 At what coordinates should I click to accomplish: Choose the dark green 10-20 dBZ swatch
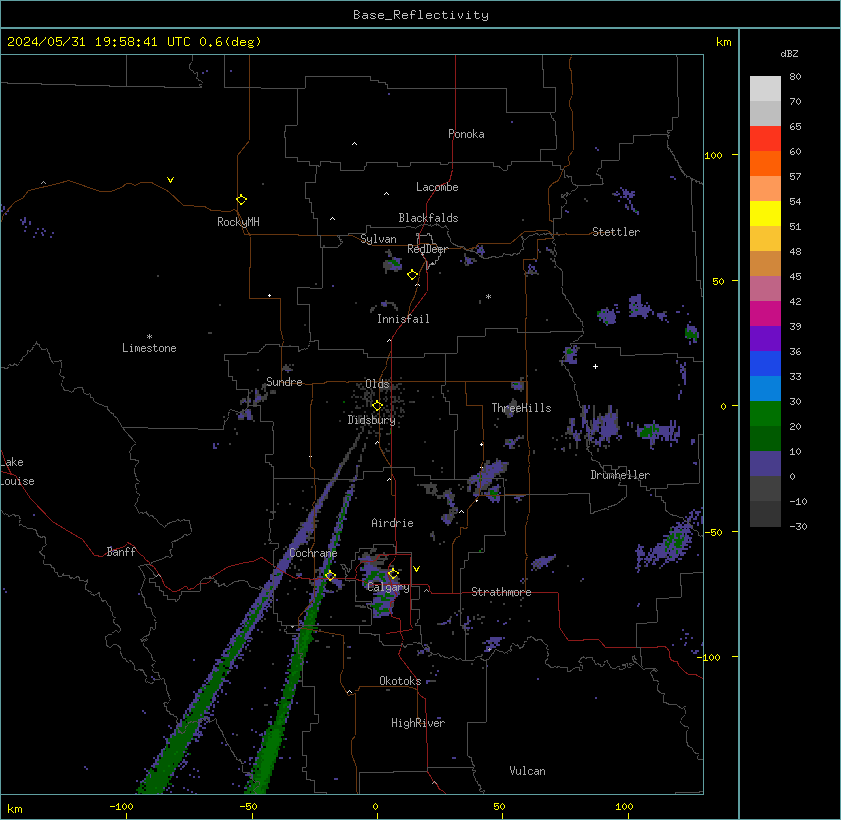[x=765, y=438]
